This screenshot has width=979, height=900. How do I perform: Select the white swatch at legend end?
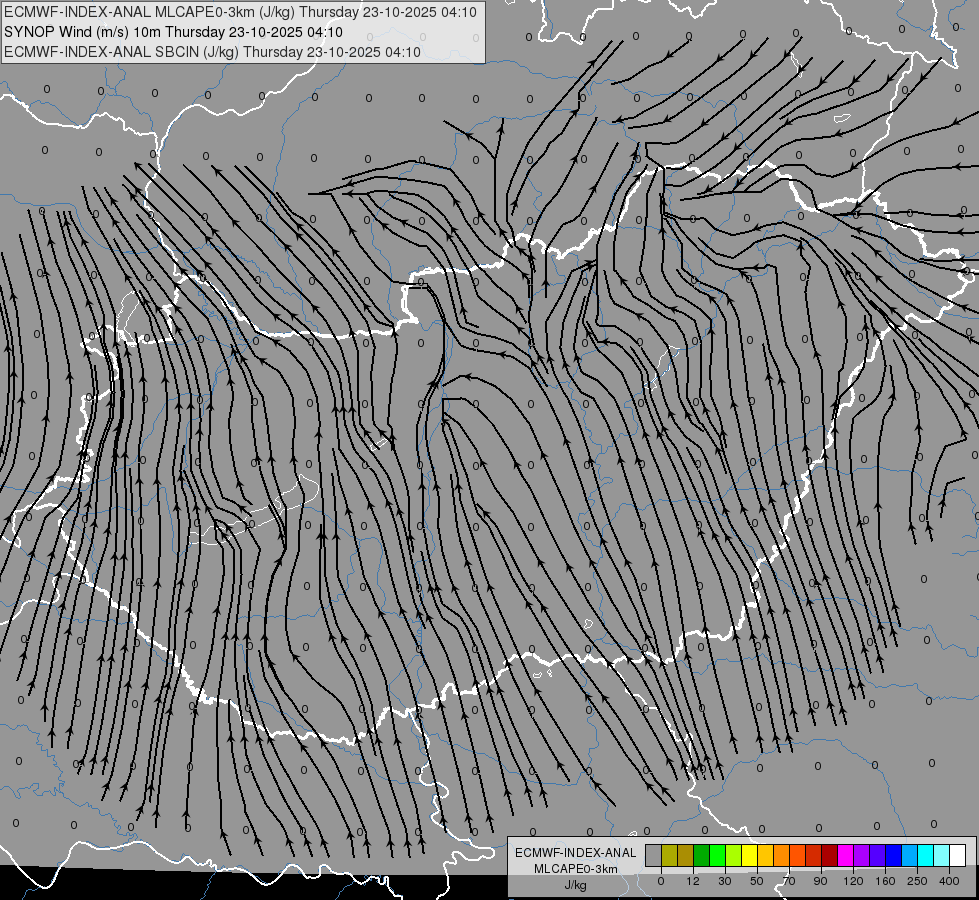[958, 855]
